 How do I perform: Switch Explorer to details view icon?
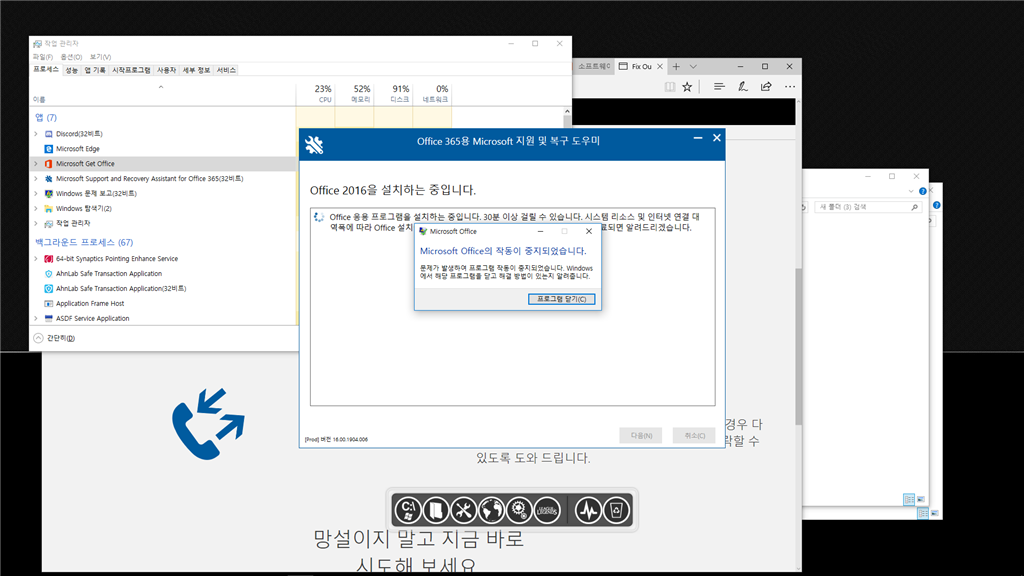pyautogui.click(x=909, y=500)
